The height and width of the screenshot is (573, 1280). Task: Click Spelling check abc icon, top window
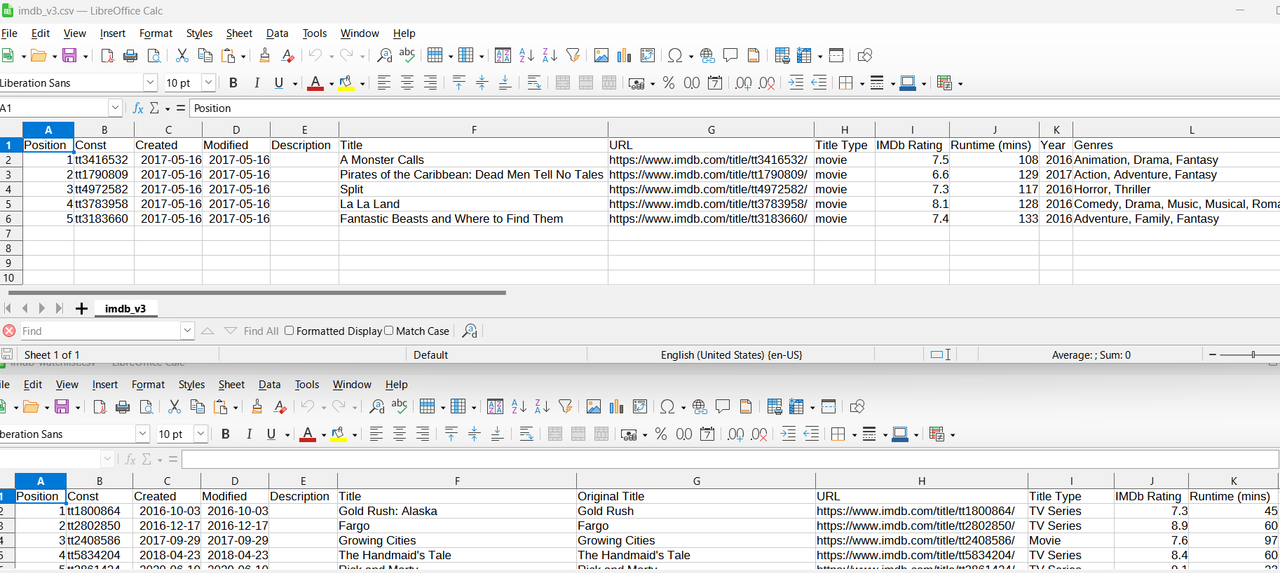pyautogui.click(x=407, y=55)
